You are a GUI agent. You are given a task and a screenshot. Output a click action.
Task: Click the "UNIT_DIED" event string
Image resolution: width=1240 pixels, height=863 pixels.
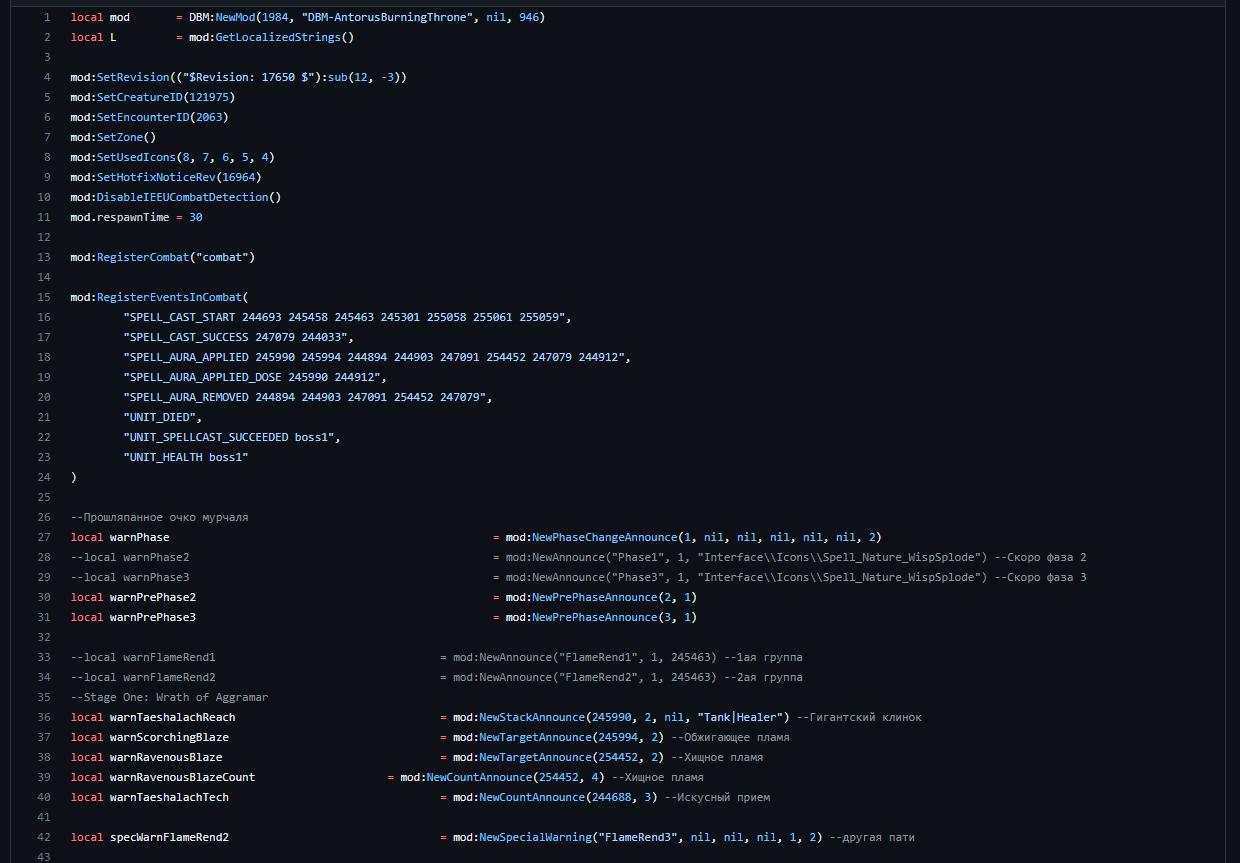click(x=160, y=417)
